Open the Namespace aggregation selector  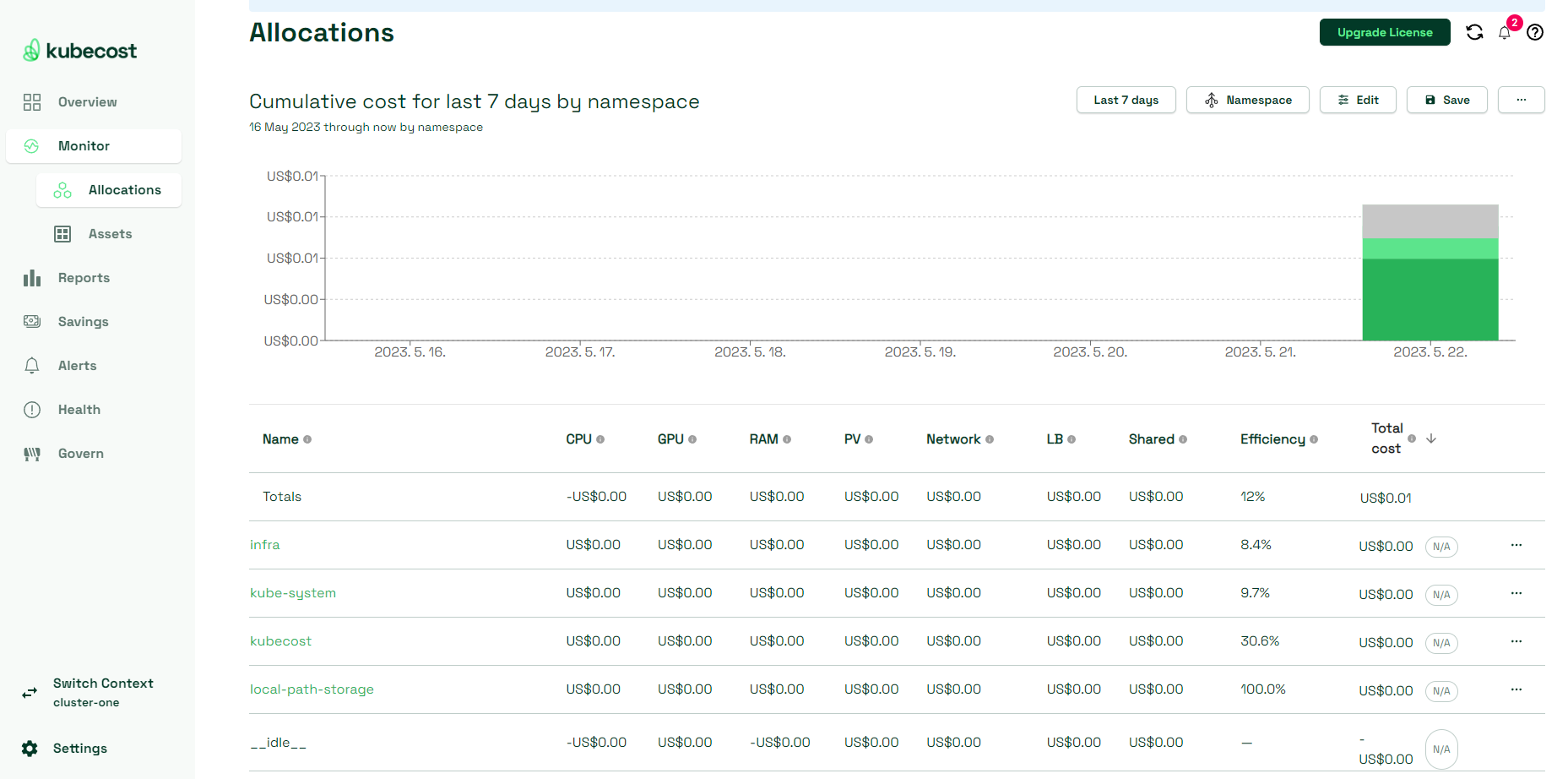click(1248, 100)
